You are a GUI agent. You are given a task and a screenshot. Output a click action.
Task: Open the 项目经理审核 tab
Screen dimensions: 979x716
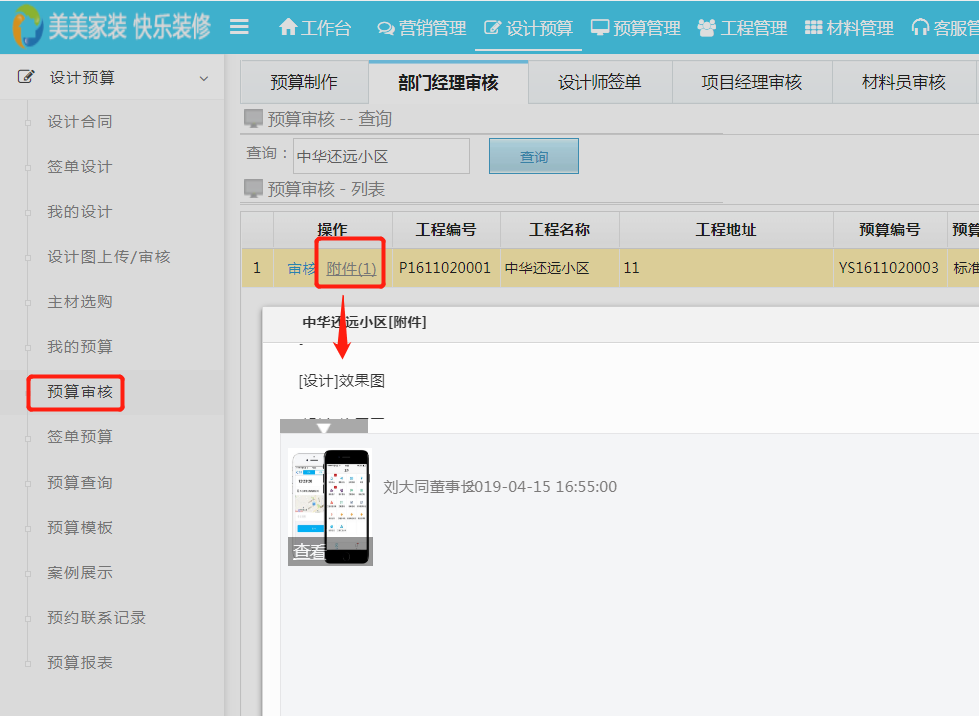[x=752, y=81]
